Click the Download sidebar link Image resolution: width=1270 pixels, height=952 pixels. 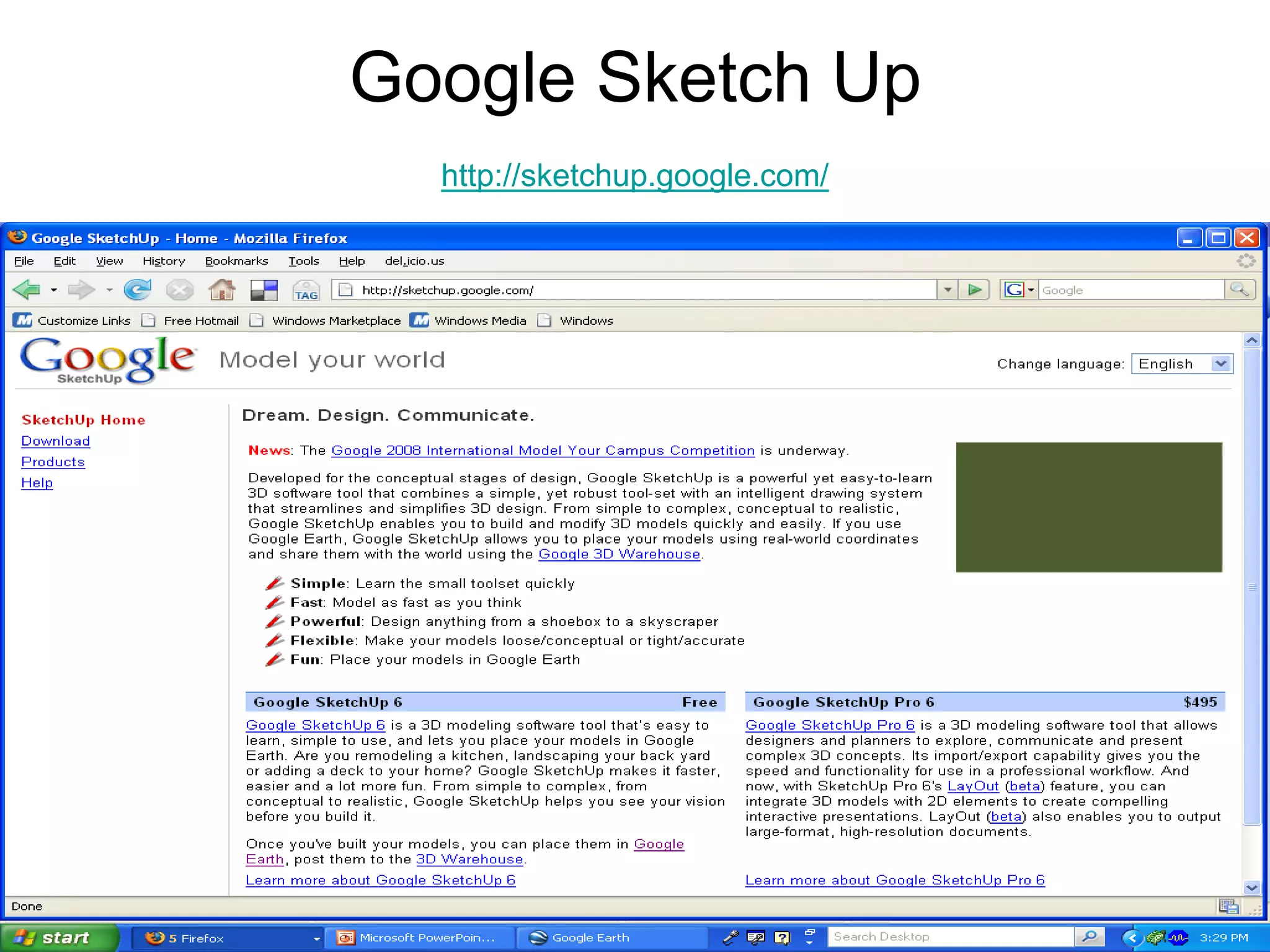point(56,441)
